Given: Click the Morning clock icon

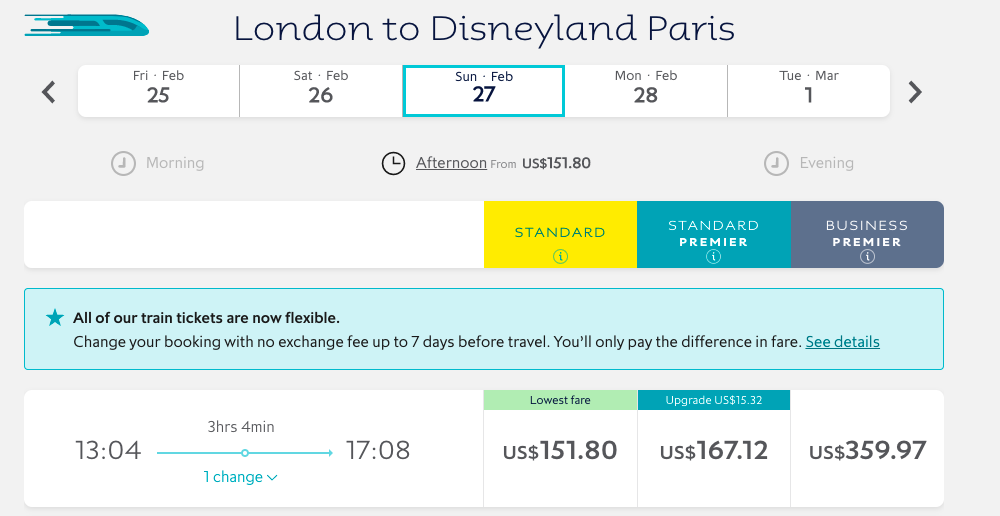Looking at the screenshot, I should [x=123, y=163].
